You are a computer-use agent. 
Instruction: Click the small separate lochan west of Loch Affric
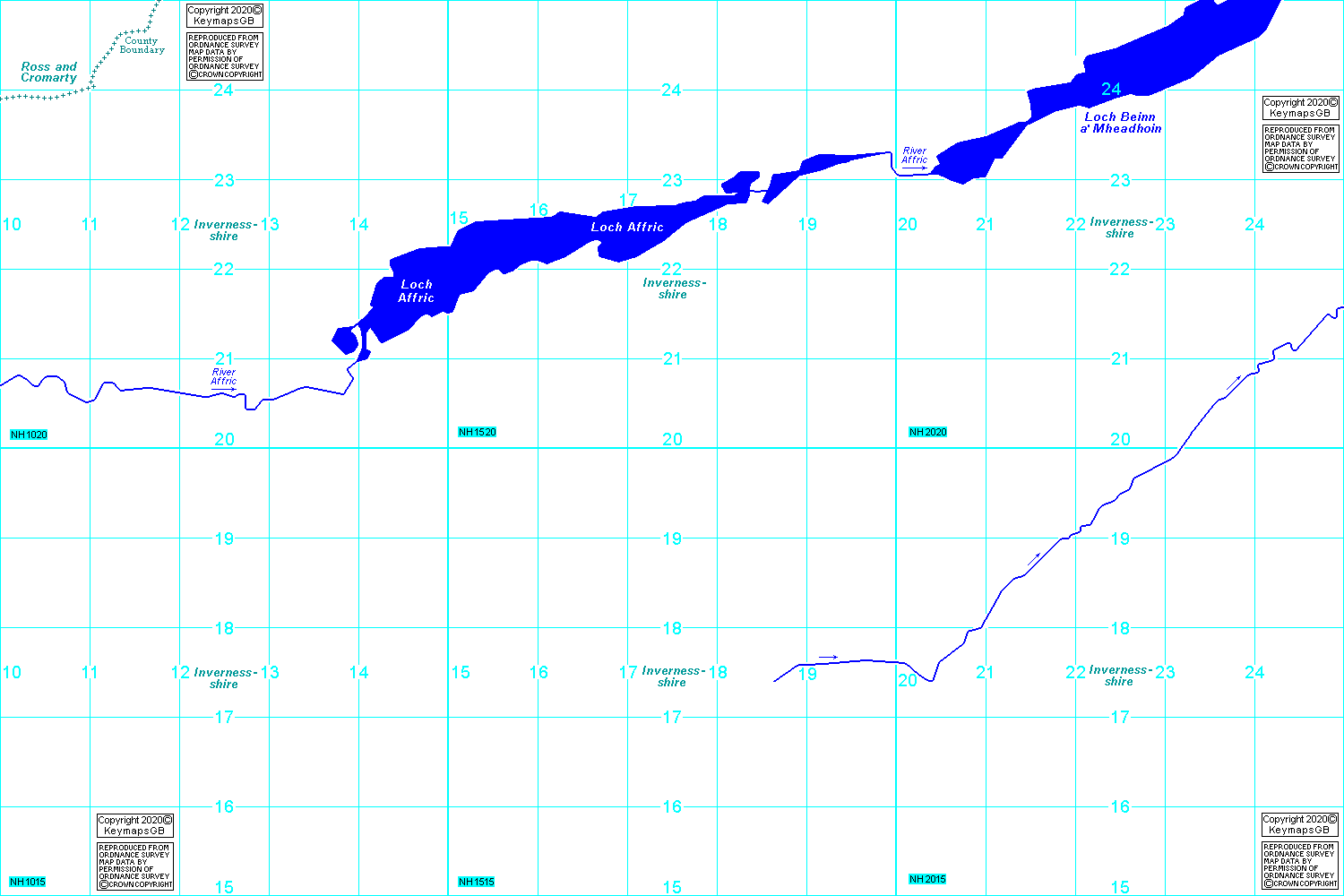tap(345, 340)
